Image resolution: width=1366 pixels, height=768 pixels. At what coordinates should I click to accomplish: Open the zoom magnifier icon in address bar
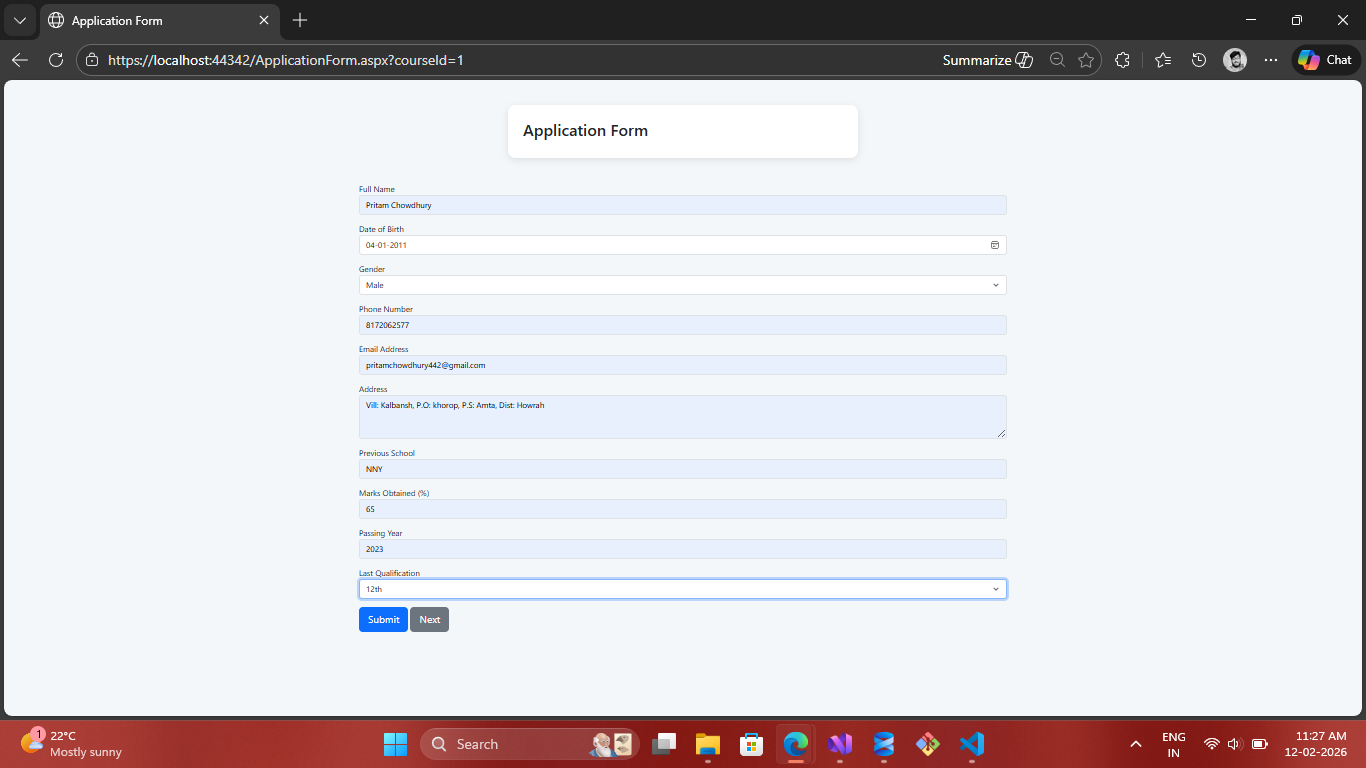pyautogui.click(x=1057, y=60)
